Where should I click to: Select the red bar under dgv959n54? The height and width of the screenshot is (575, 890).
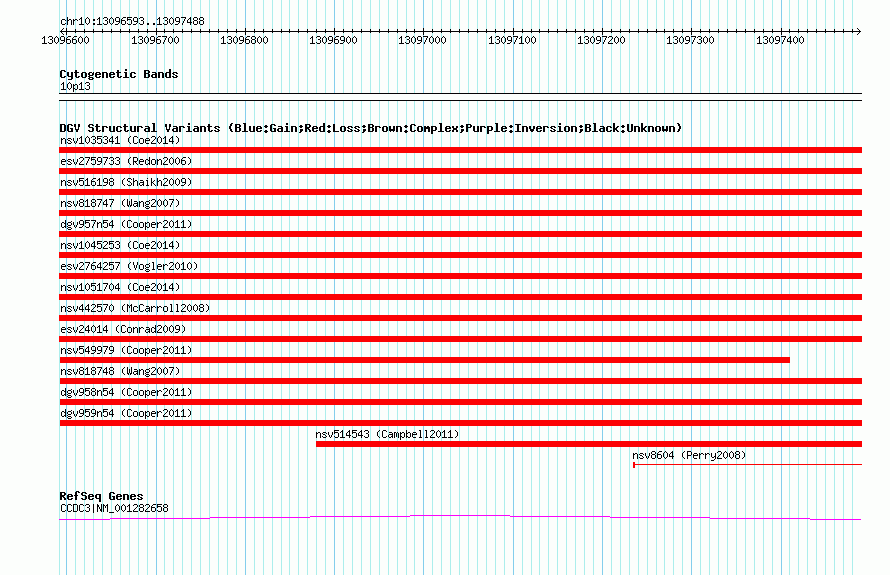(x=460, y=423)
